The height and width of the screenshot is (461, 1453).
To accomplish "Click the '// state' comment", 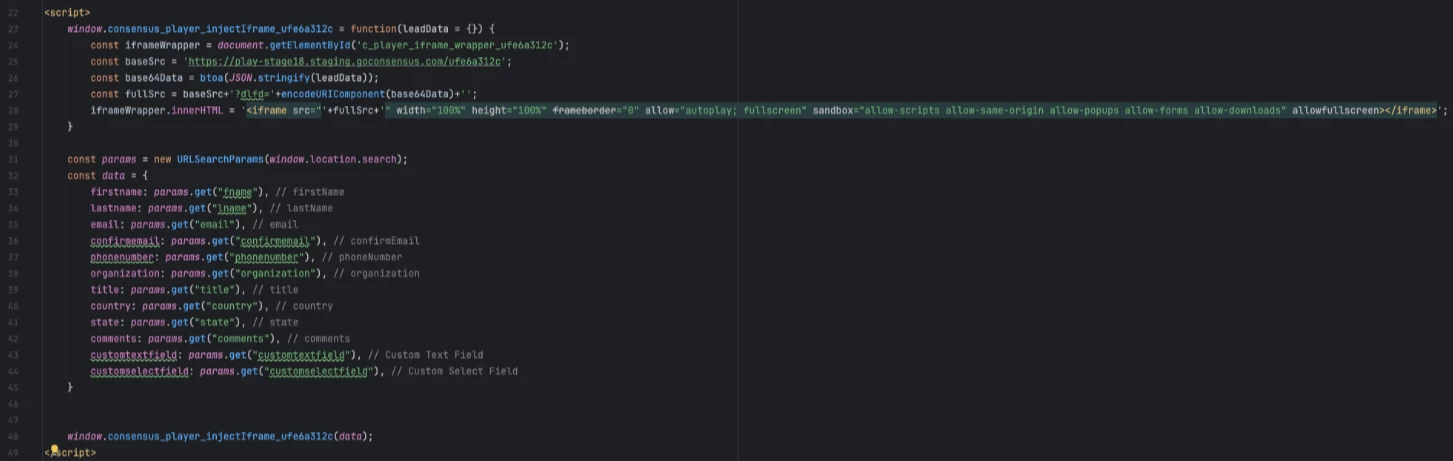I will [x=276, y=322].
